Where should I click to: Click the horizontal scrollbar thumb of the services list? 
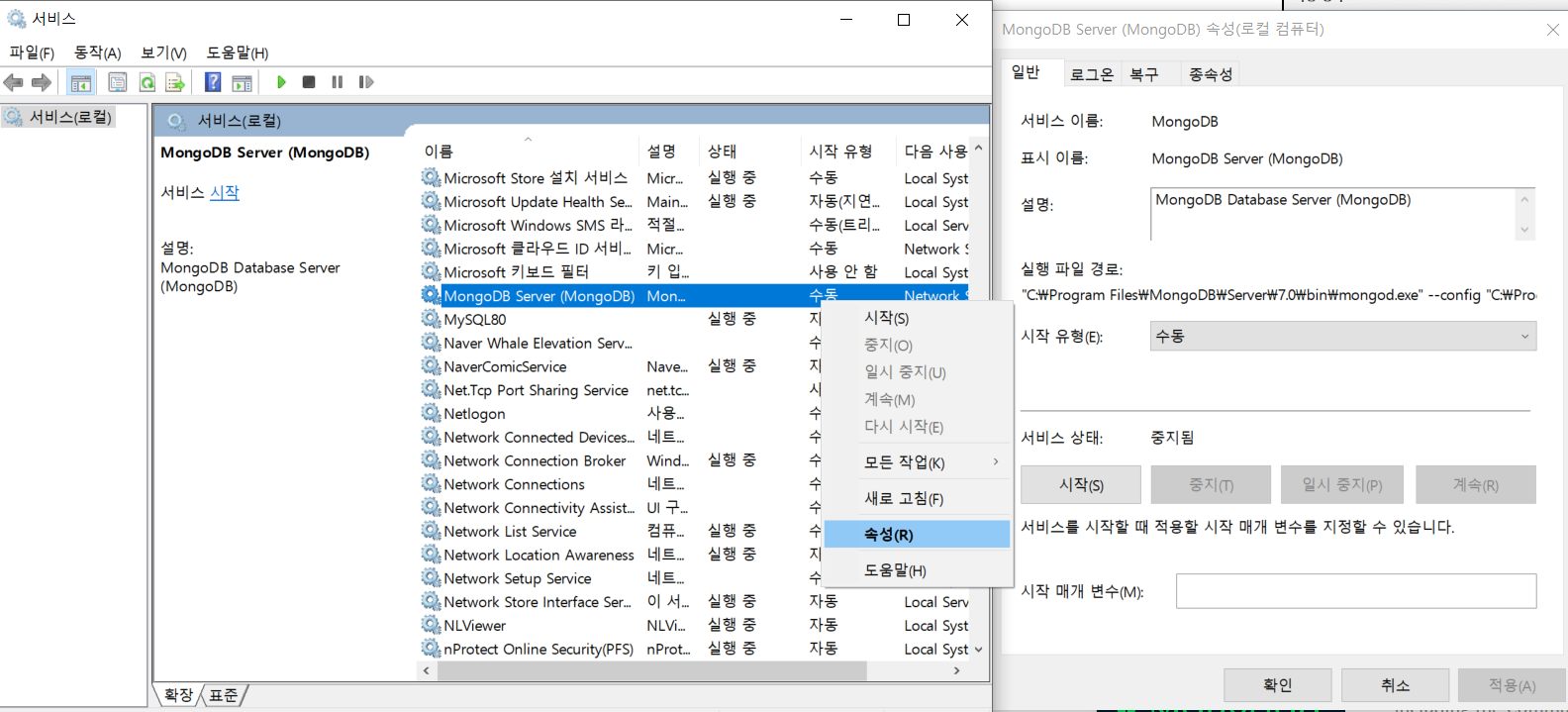tap(651, 670)
